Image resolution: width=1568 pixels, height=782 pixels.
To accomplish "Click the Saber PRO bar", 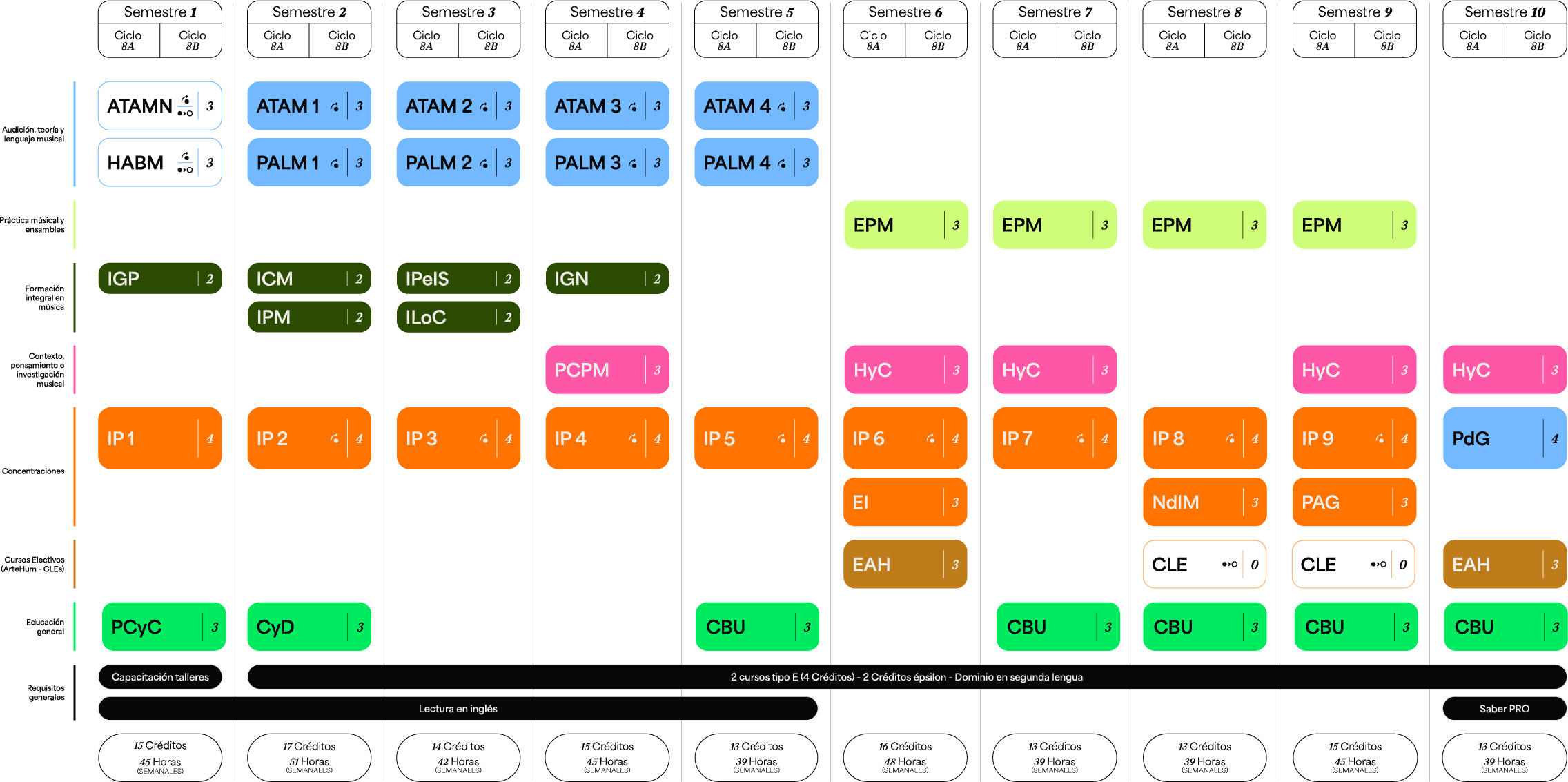I will 1505,709.
